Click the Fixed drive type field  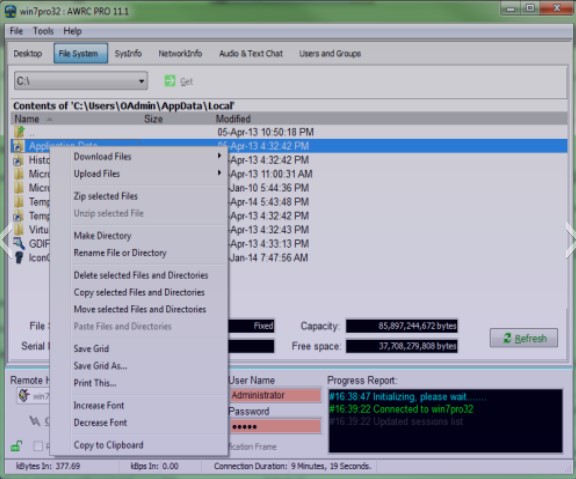click(x=252, y=326)
